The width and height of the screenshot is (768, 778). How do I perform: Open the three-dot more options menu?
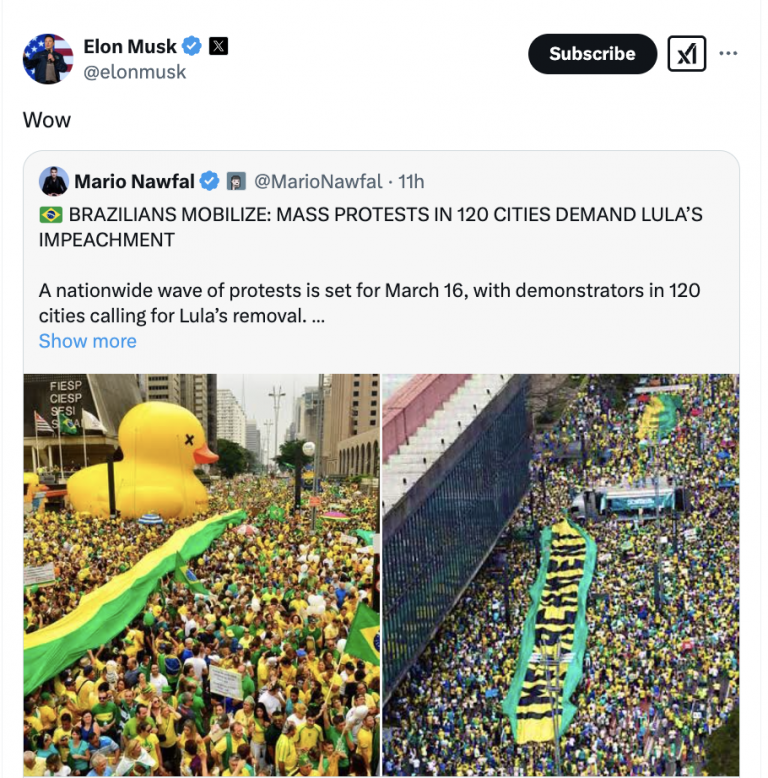(x=728, y=54)
